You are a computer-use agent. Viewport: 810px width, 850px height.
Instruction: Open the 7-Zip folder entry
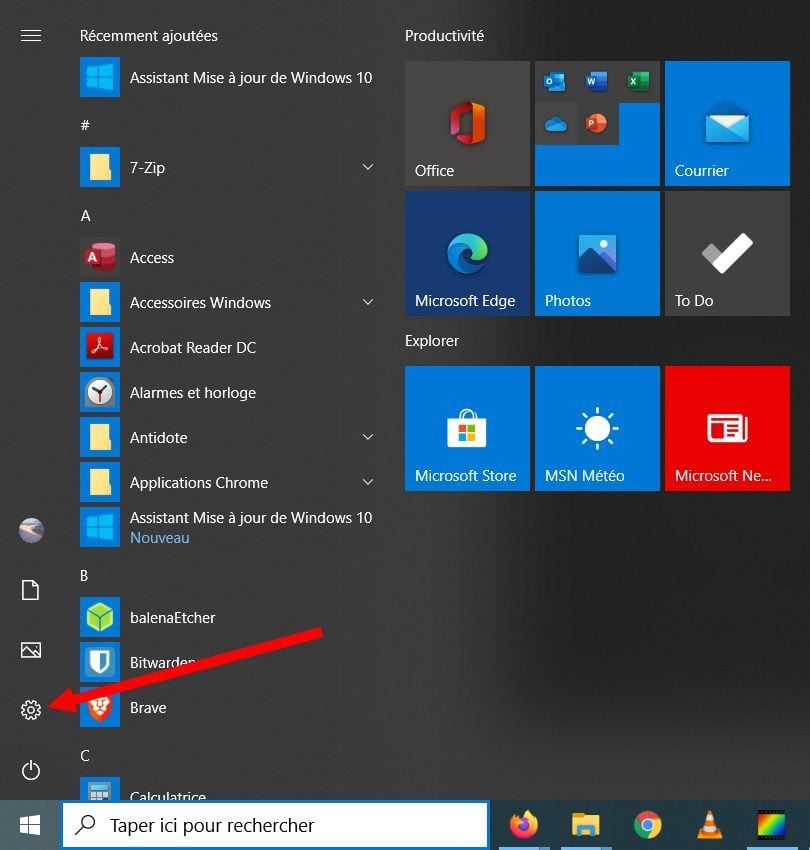pos(228,168)
